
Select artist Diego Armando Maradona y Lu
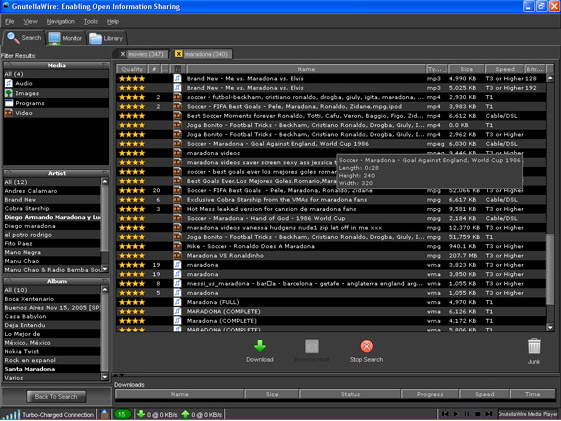pos(52,217)
